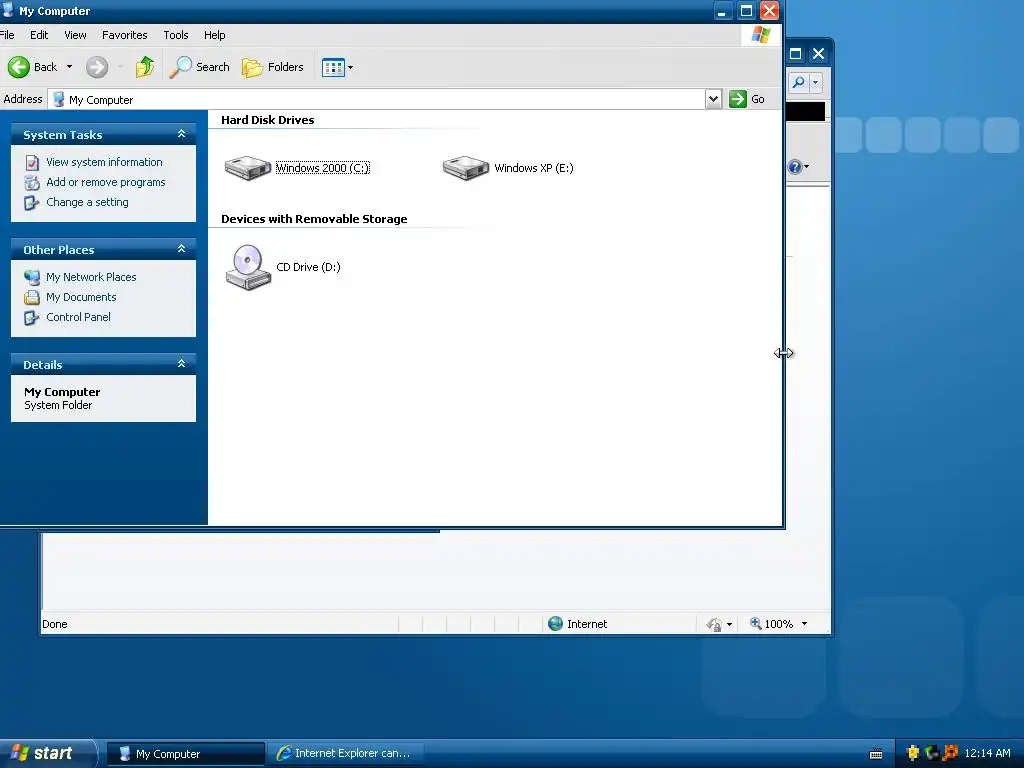Open My Documents link
Screen dimensions: 1024x768
[81, 297]
